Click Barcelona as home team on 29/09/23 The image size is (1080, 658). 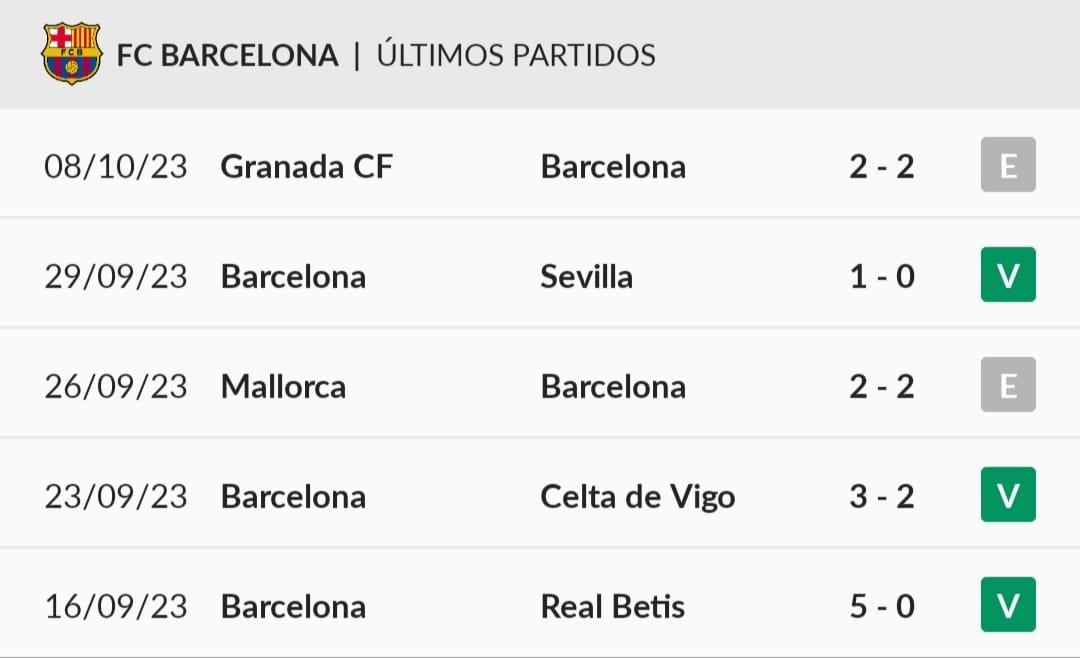[293, 277]
